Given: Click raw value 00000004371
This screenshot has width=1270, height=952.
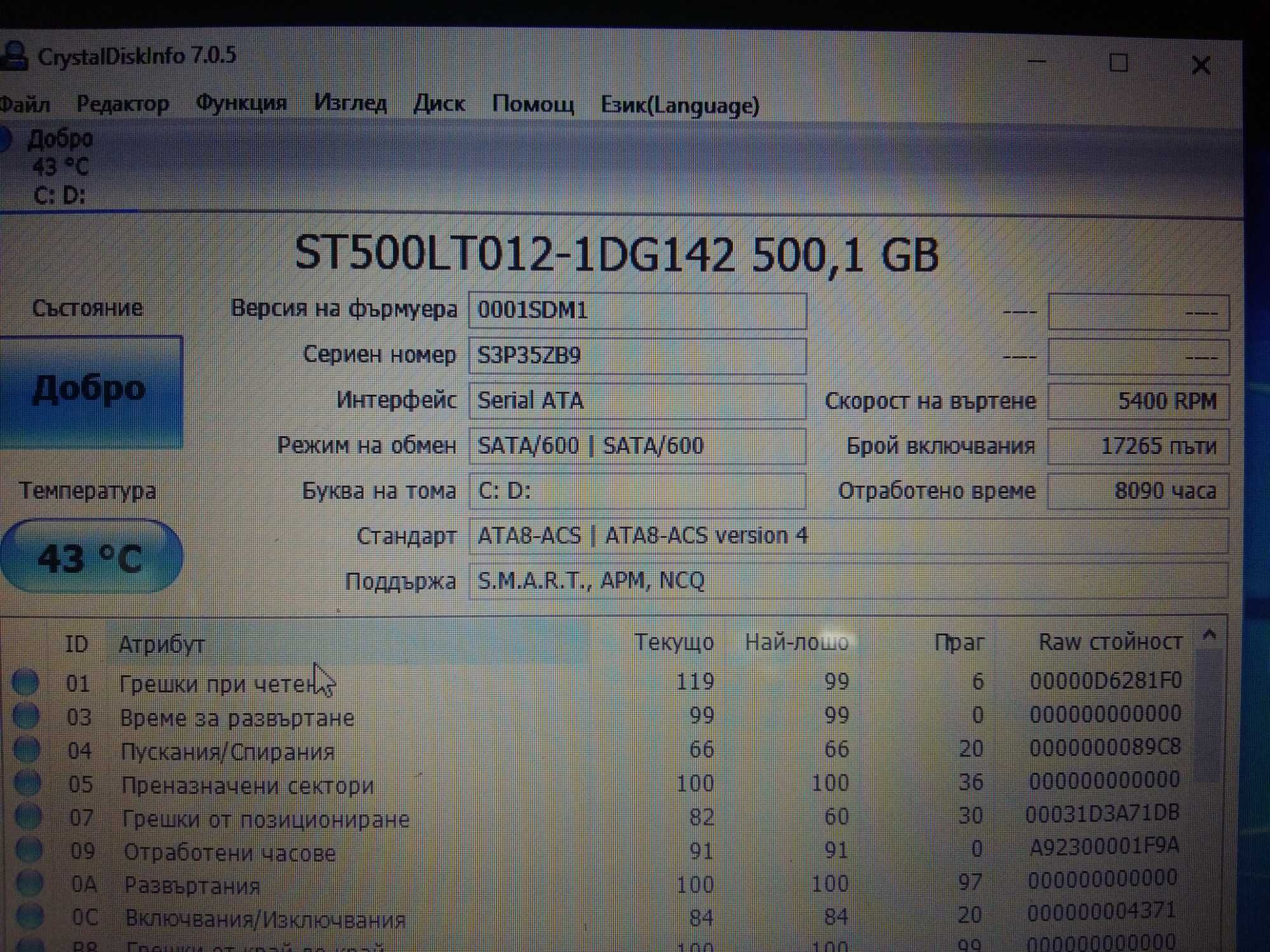Looking at the screenshot, I should coord(1102,912).
